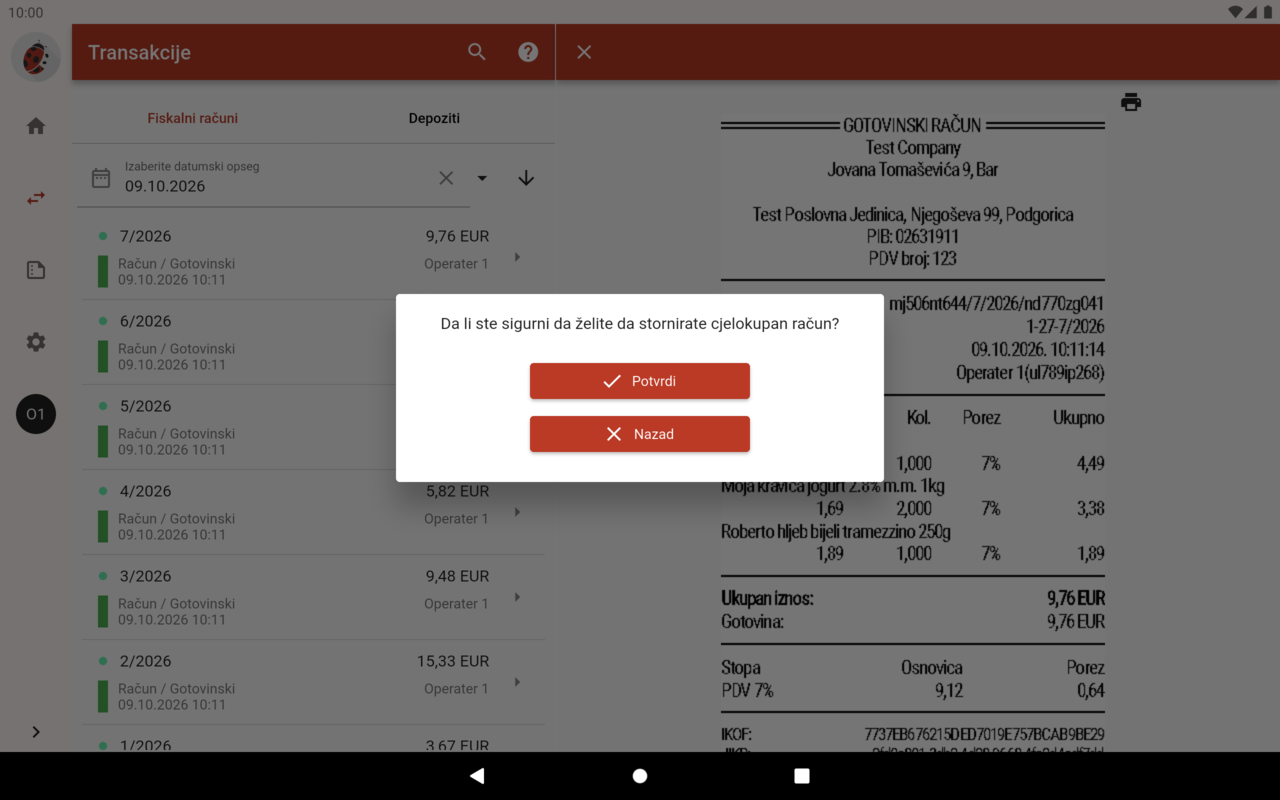Viewport: 1280px width, 800px height.
Task: Expand transaction 7/2026 arrow
Action: tap(517, 257)
